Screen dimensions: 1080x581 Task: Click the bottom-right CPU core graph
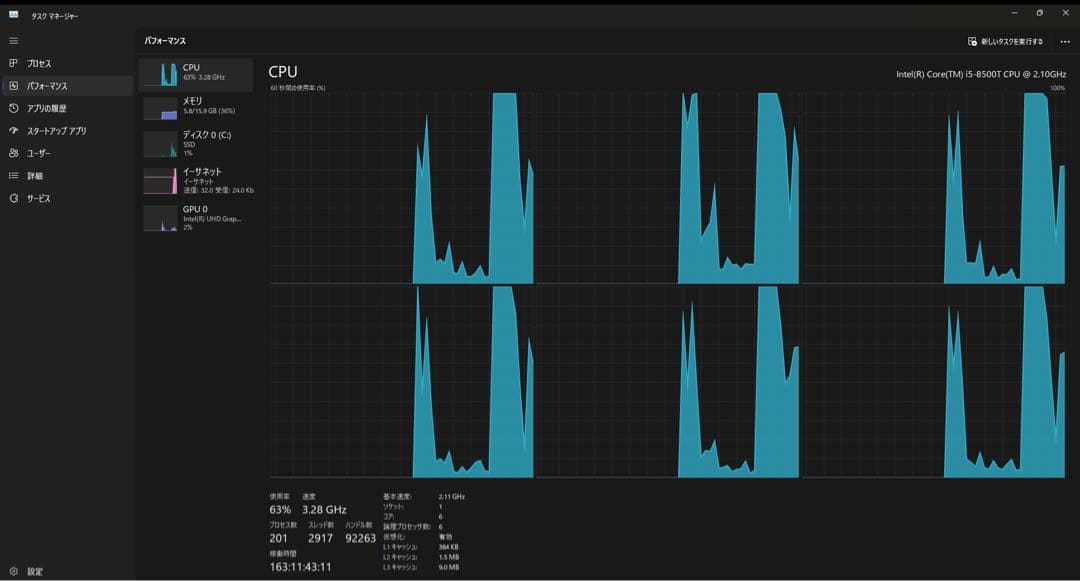tap(933, 382)
